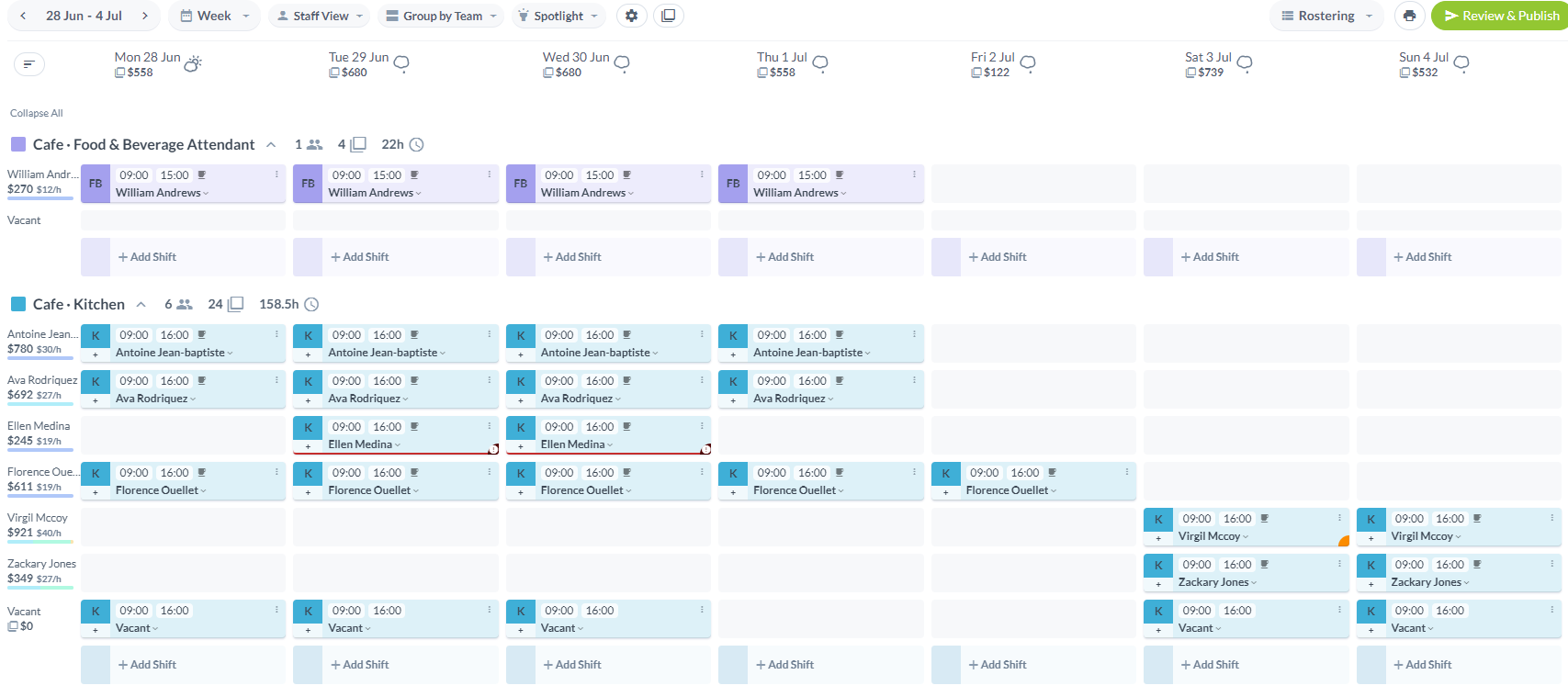Open options menu on William Andrews' Monday shift

pyautogui.click(x=276, y=174)
